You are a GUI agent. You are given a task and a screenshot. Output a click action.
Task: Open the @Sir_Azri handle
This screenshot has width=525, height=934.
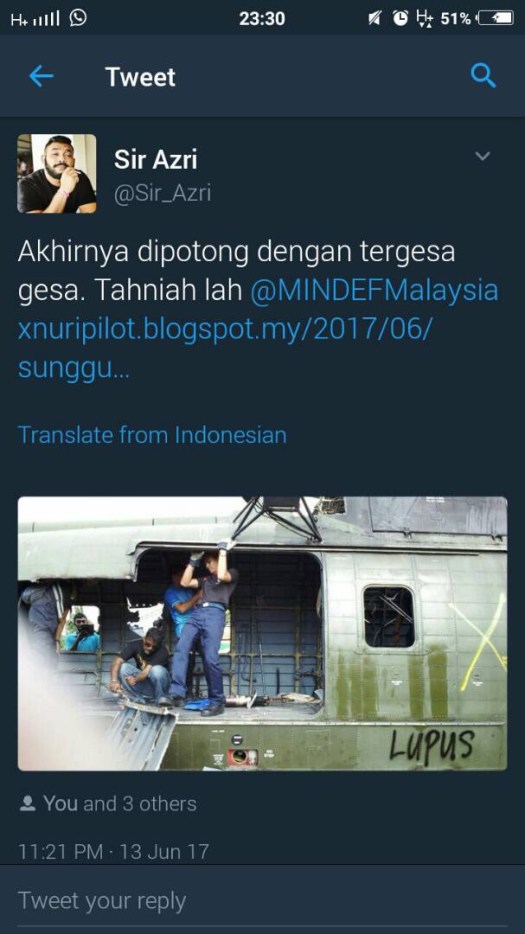(x=162, y=194)
